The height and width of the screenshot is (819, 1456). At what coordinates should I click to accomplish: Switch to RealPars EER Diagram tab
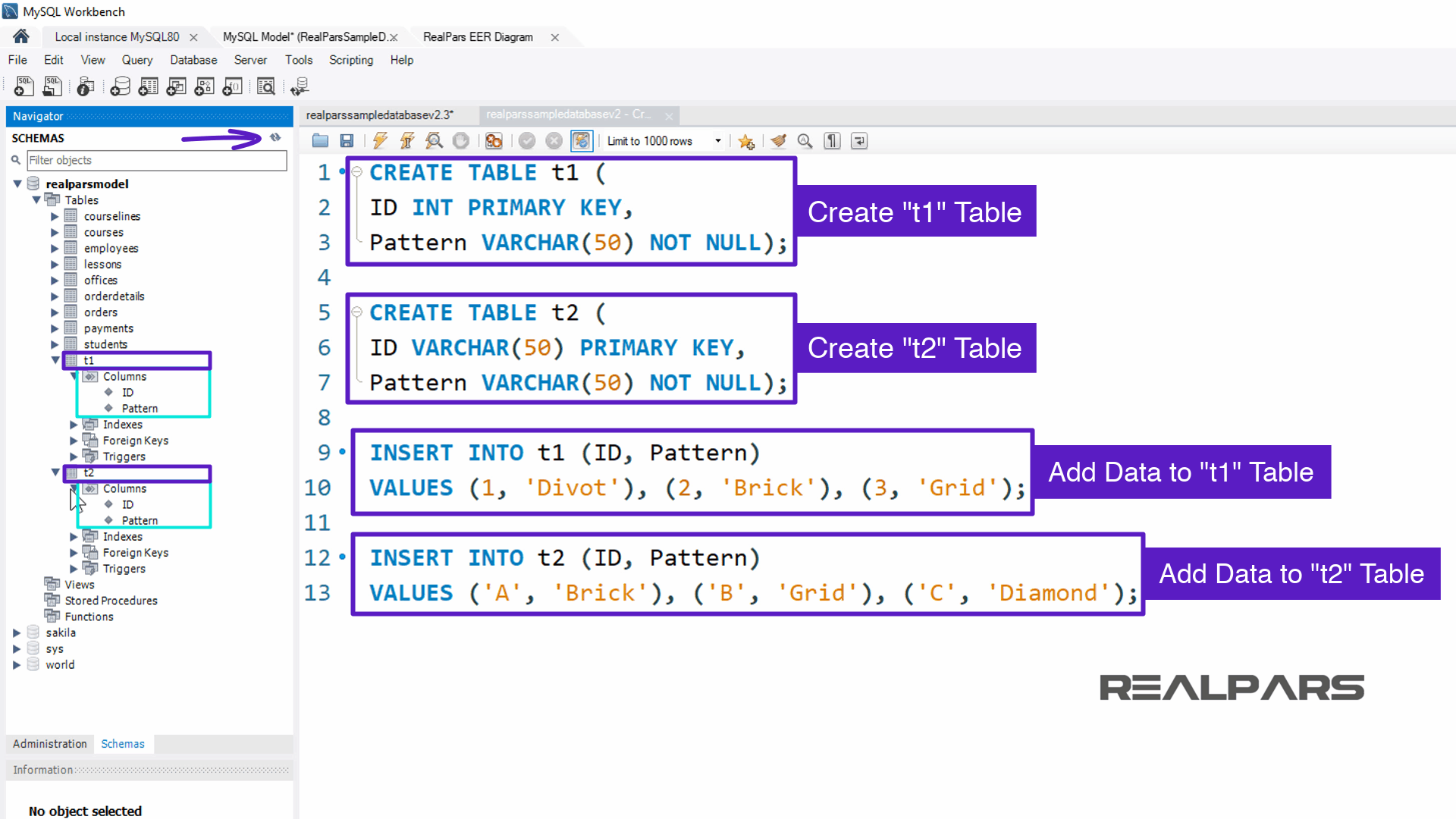(478, 36)
